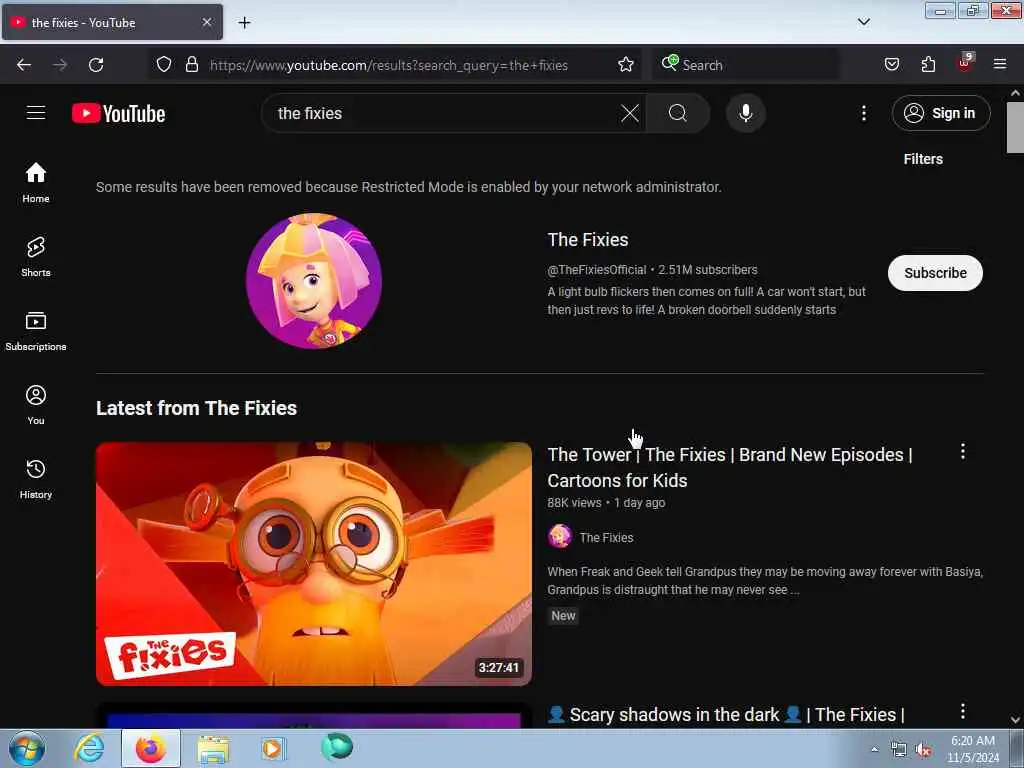
Task: Click scrollbar down arrow
Action: point(1015,720)
